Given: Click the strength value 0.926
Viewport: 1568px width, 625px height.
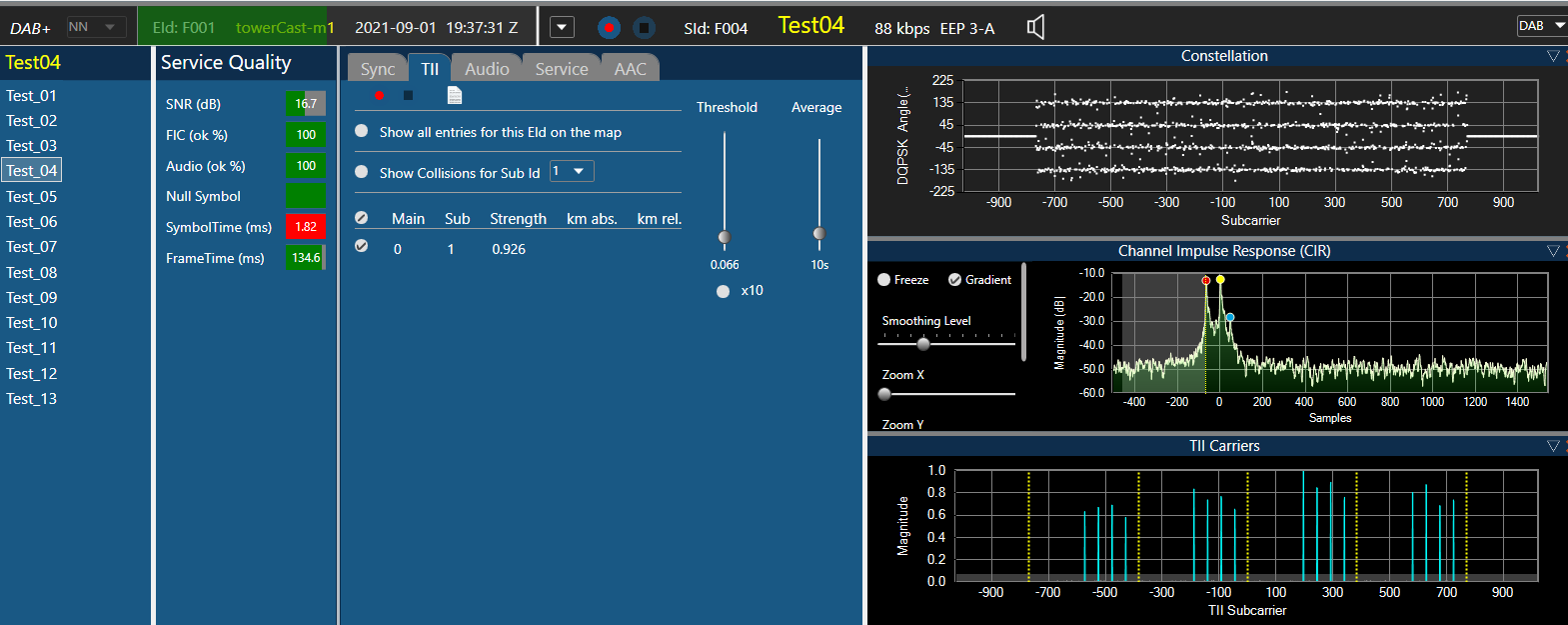Looking at the screenshot, I should coord(509,249).
